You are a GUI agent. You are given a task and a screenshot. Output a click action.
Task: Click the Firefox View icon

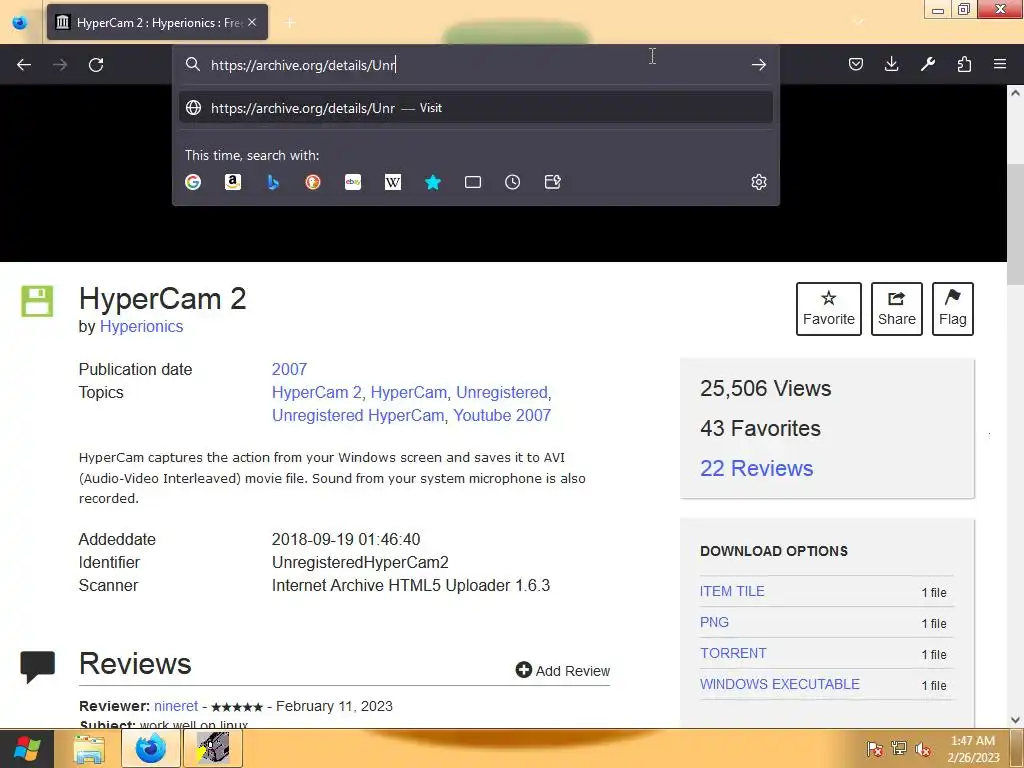pyautogui.click(x=20, y=22)
